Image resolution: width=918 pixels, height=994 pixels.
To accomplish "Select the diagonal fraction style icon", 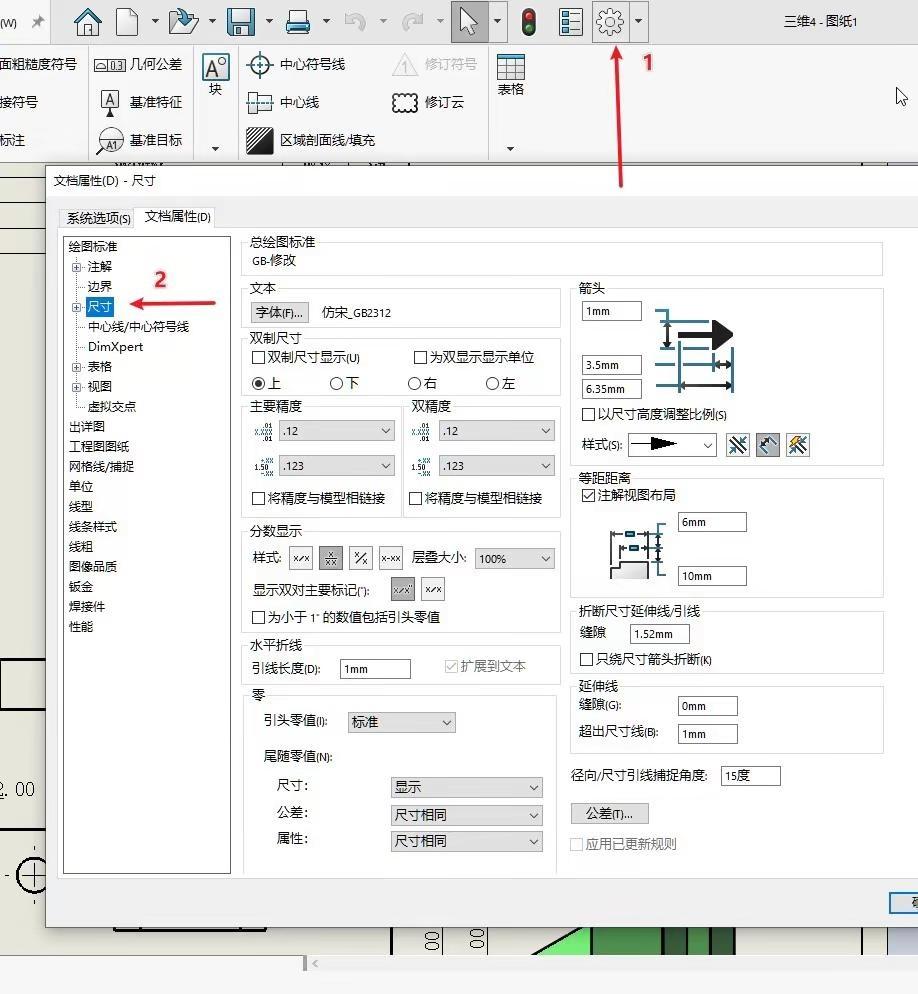I will (x=361, y=558).
